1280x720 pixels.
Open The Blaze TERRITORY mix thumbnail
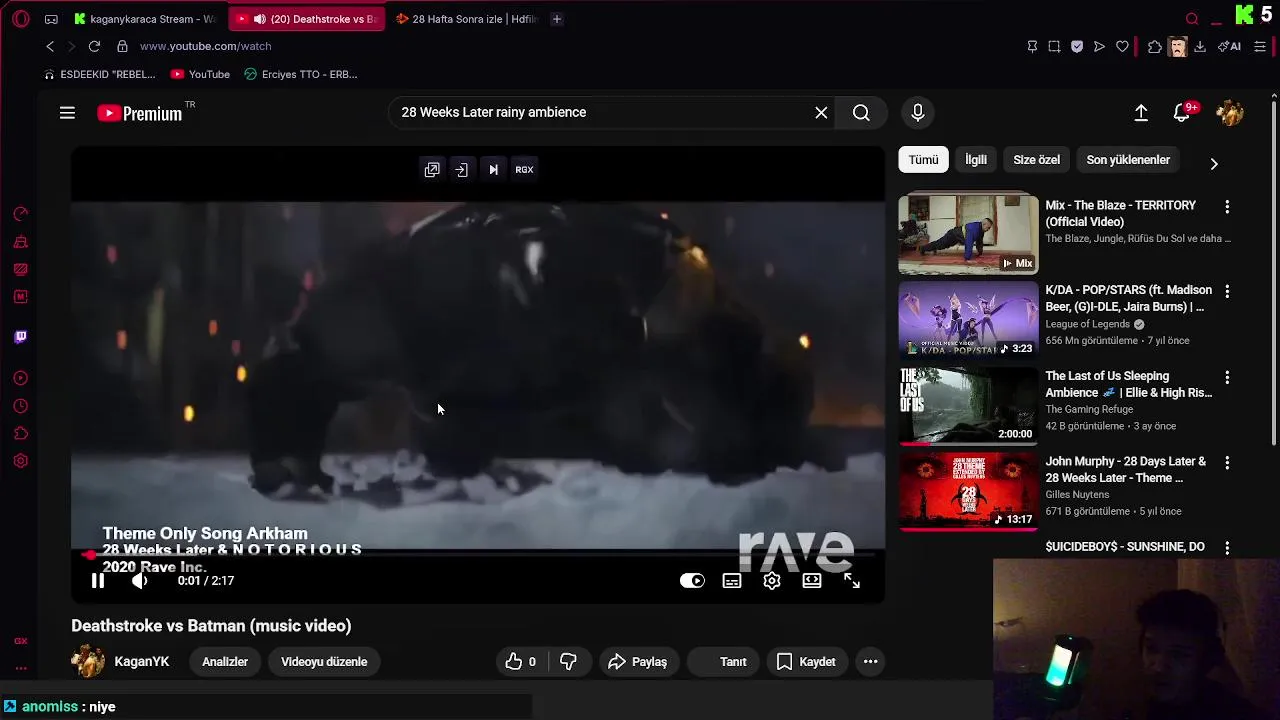point(968,233)
